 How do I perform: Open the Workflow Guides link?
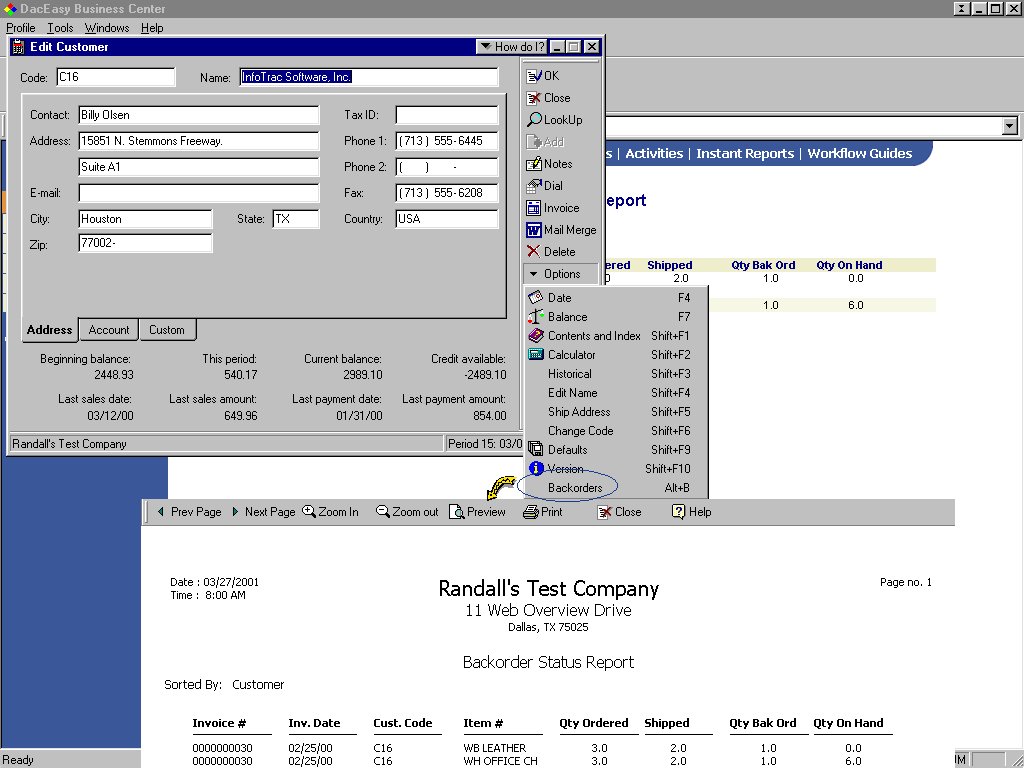pos(859,153)
